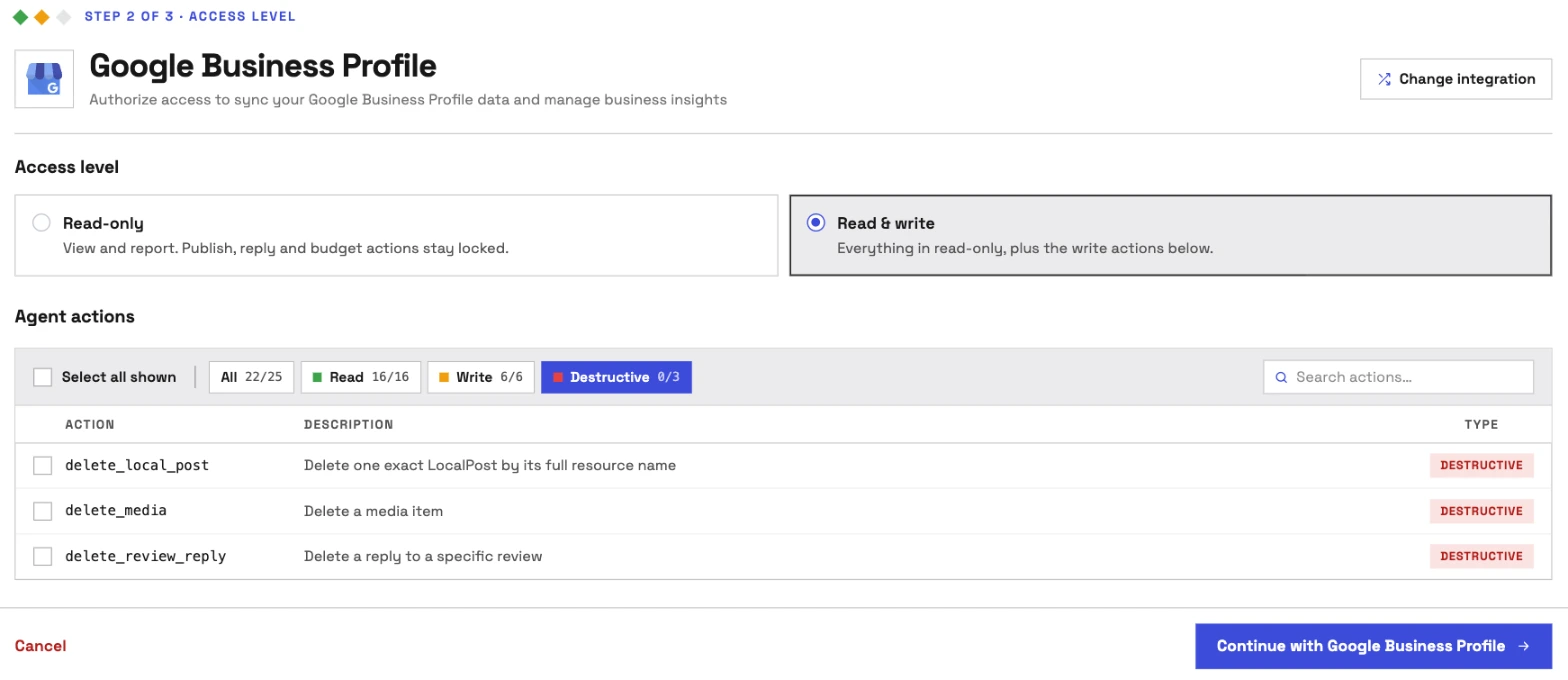The height and width of the screenshot is (680, 1568).
Task: Click the ACTION column header
Action: [x=90, y=424]
